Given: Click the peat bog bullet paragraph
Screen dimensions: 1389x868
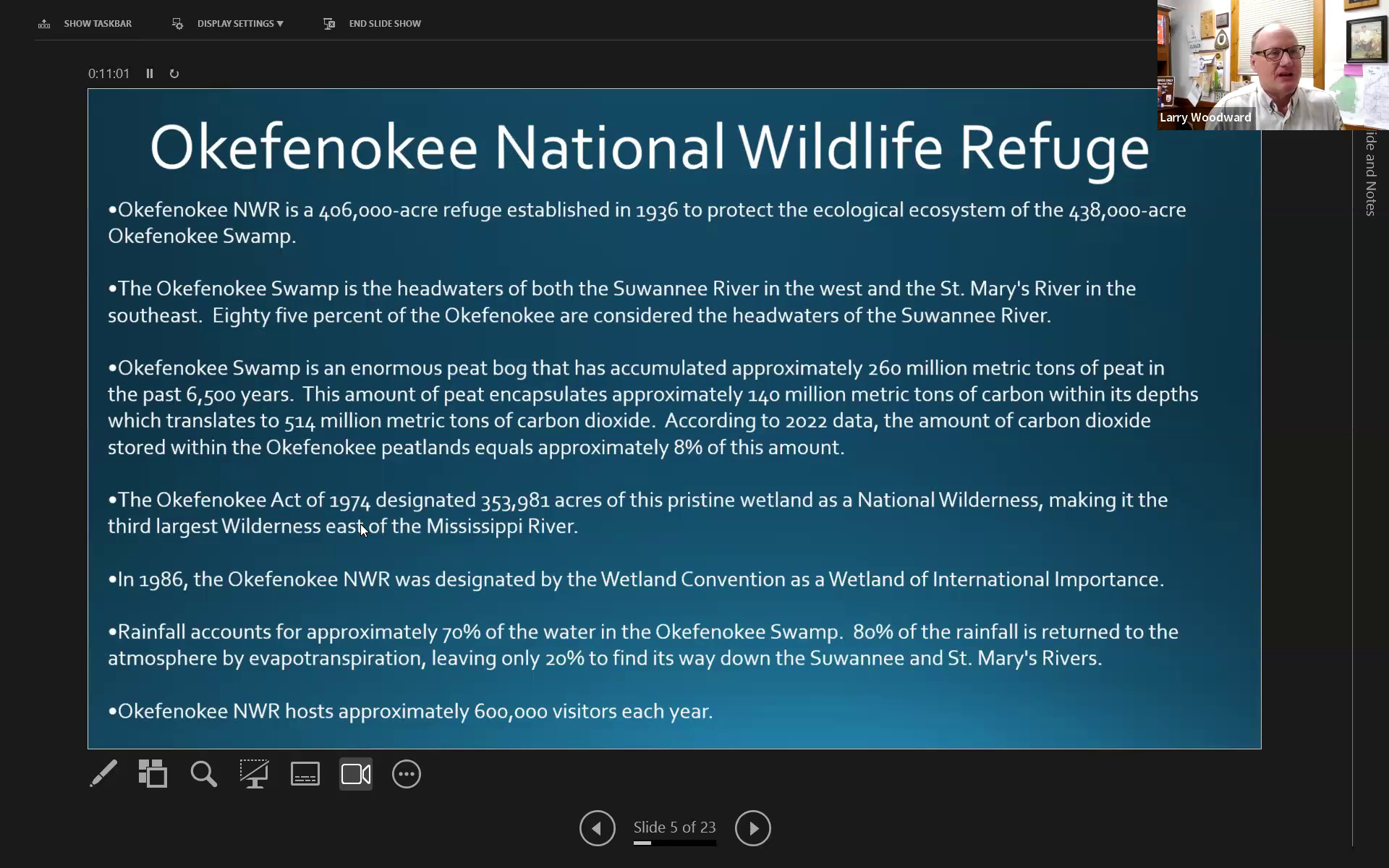Looking at the screenshot, I should (653, 407).
